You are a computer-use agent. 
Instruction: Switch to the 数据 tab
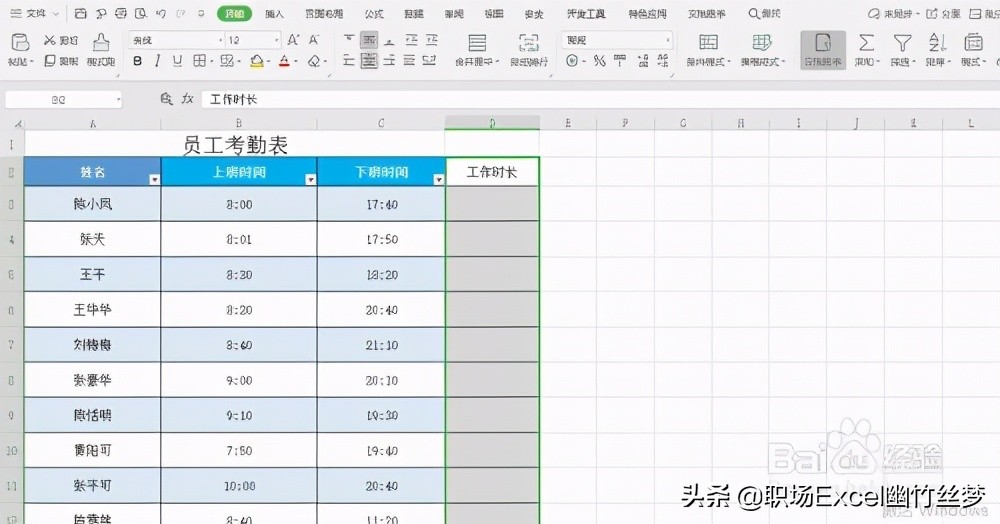414,13
